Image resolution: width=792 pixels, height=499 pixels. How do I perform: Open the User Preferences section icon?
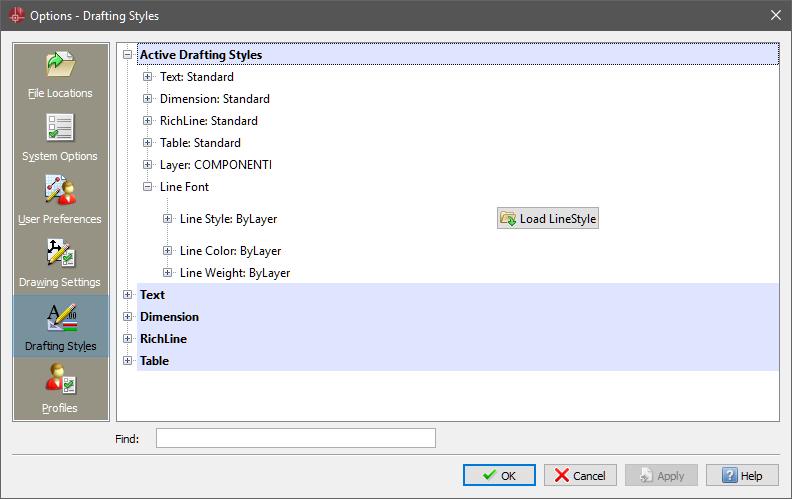(x=60, y=190)
